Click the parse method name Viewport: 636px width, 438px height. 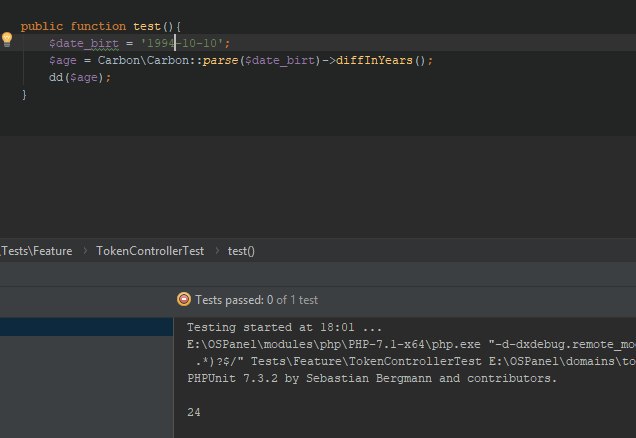(220, 60)
